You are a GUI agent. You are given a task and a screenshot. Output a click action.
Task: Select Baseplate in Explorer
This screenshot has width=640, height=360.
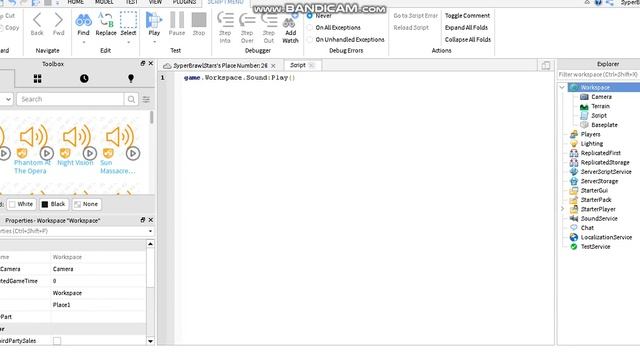[604, 125]
